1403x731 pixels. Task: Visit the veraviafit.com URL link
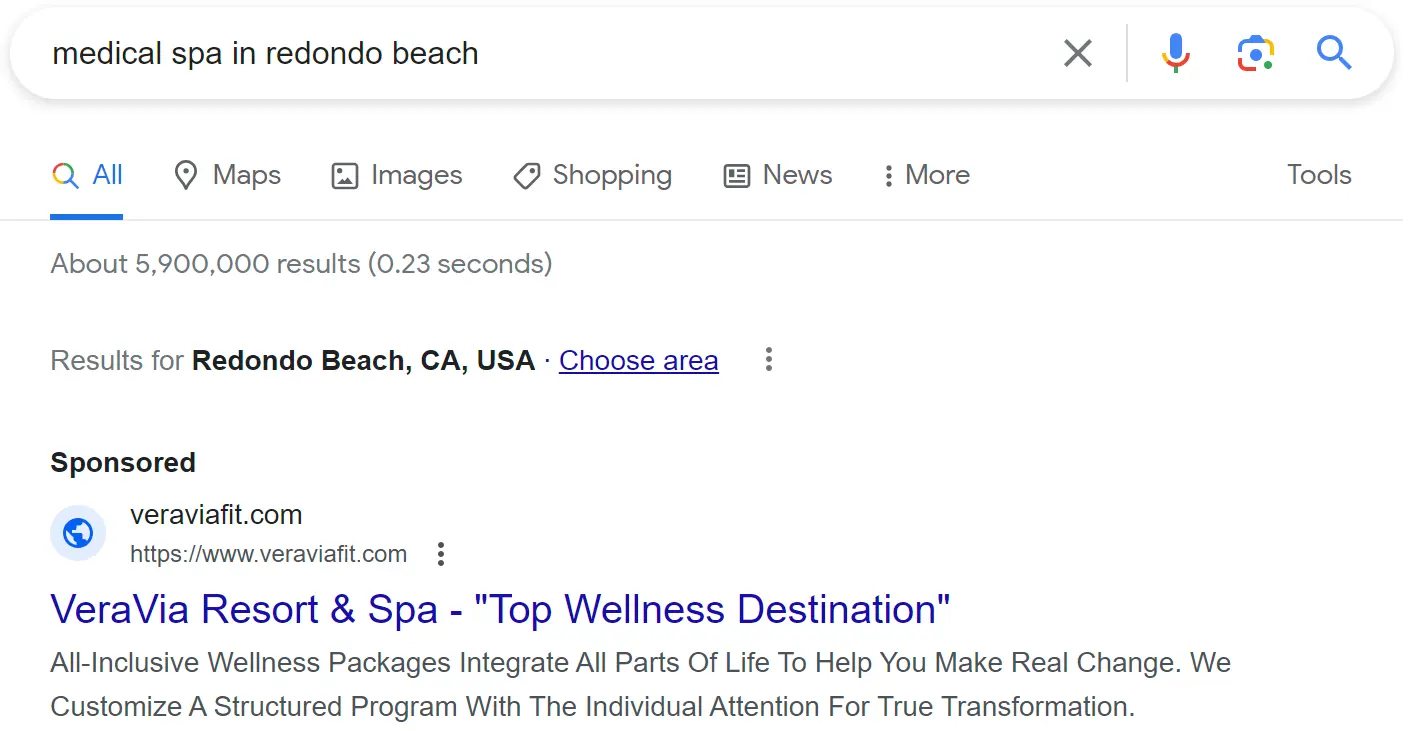pos(268,553)
